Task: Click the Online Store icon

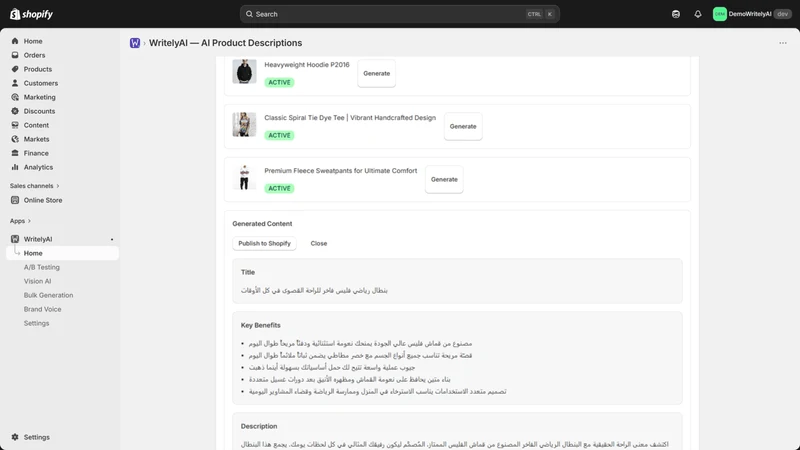Action: (15, 200)
